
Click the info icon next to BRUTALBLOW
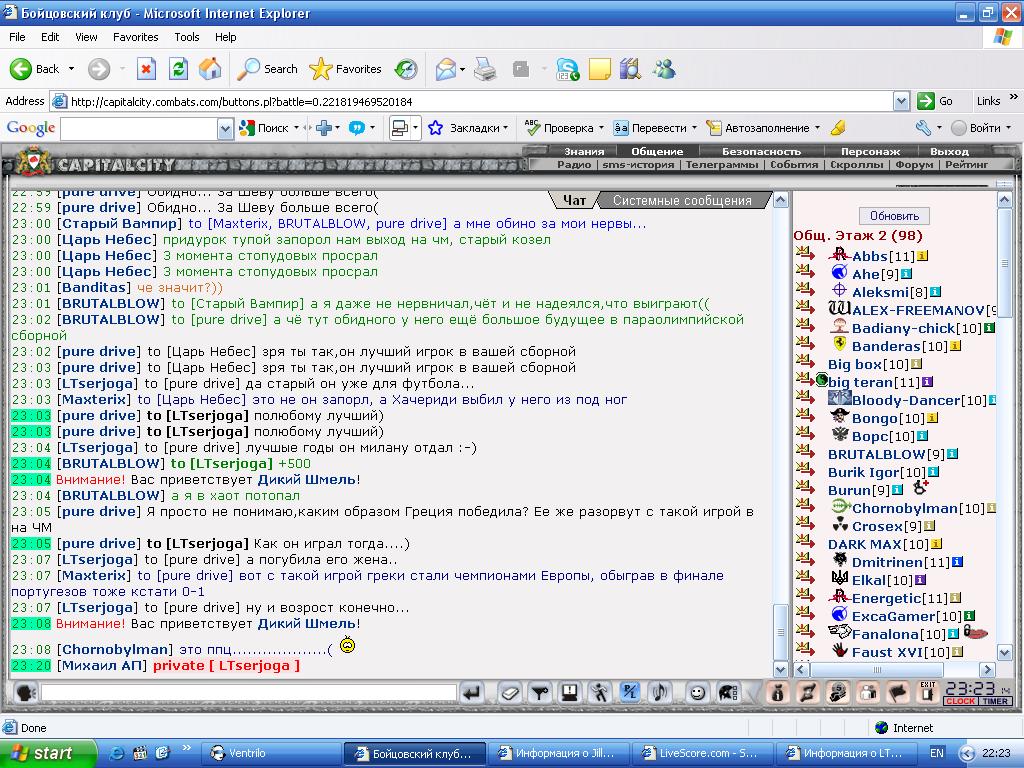pos(952,454)
